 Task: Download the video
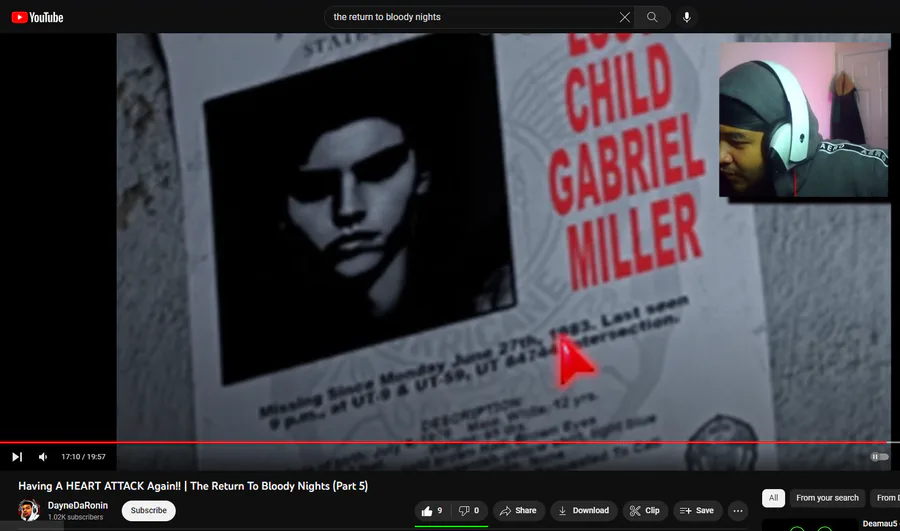click(584, 510)
